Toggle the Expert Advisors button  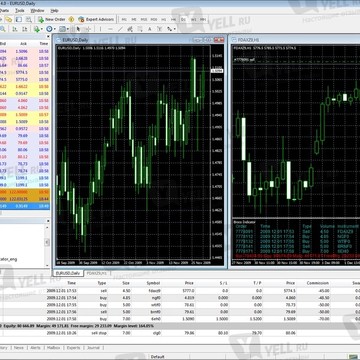(96, 19)
